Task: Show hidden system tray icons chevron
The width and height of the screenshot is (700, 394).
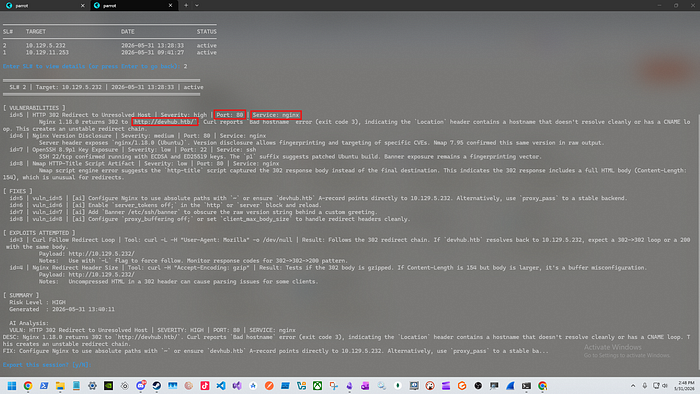Action: (633, 386)
